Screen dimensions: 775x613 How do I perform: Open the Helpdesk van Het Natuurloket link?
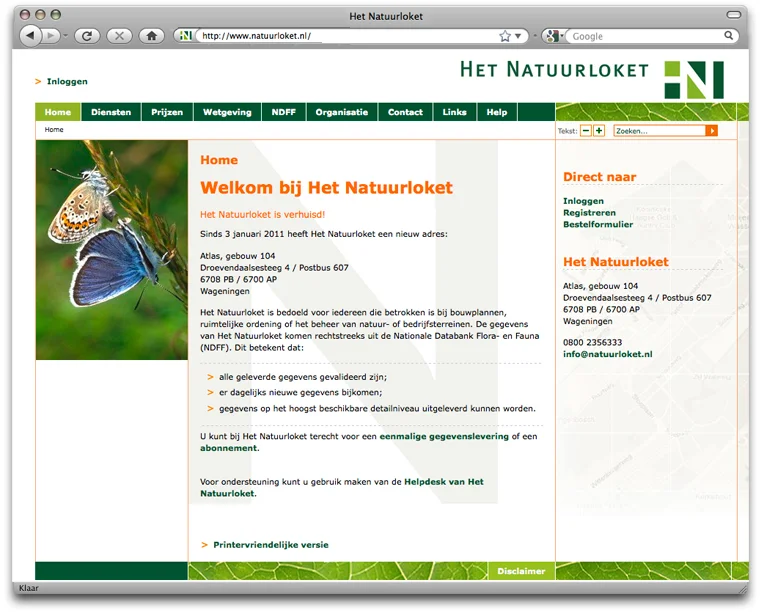pyautogui.click(x=342, y=487)
